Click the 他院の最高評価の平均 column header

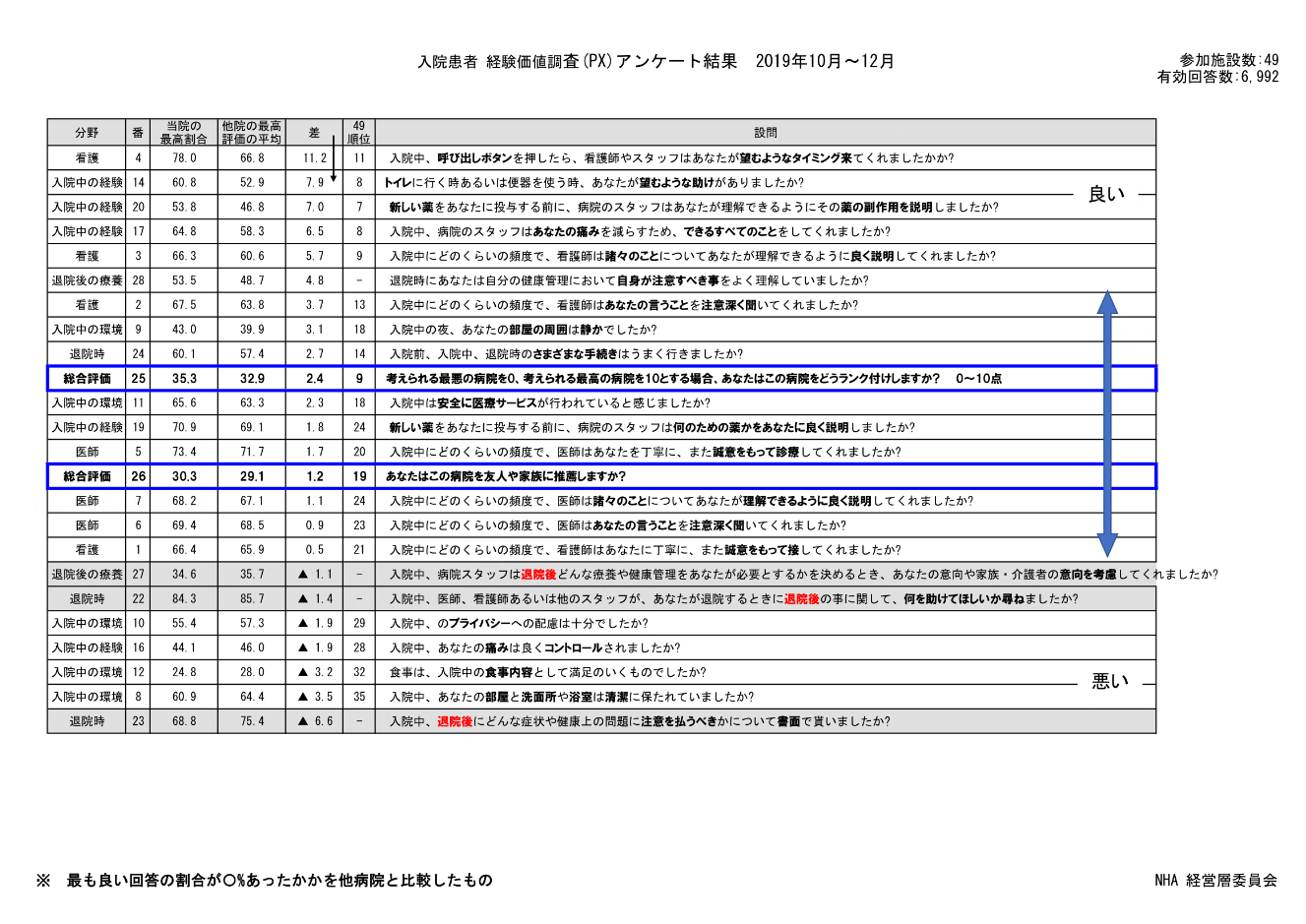click(x=252, y=133)
